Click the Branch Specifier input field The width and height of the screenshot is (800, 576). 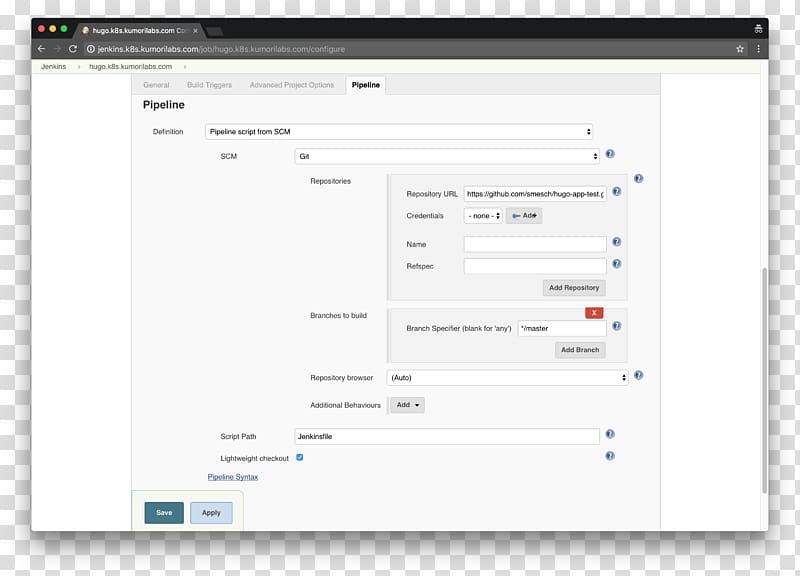coord(562,329)
